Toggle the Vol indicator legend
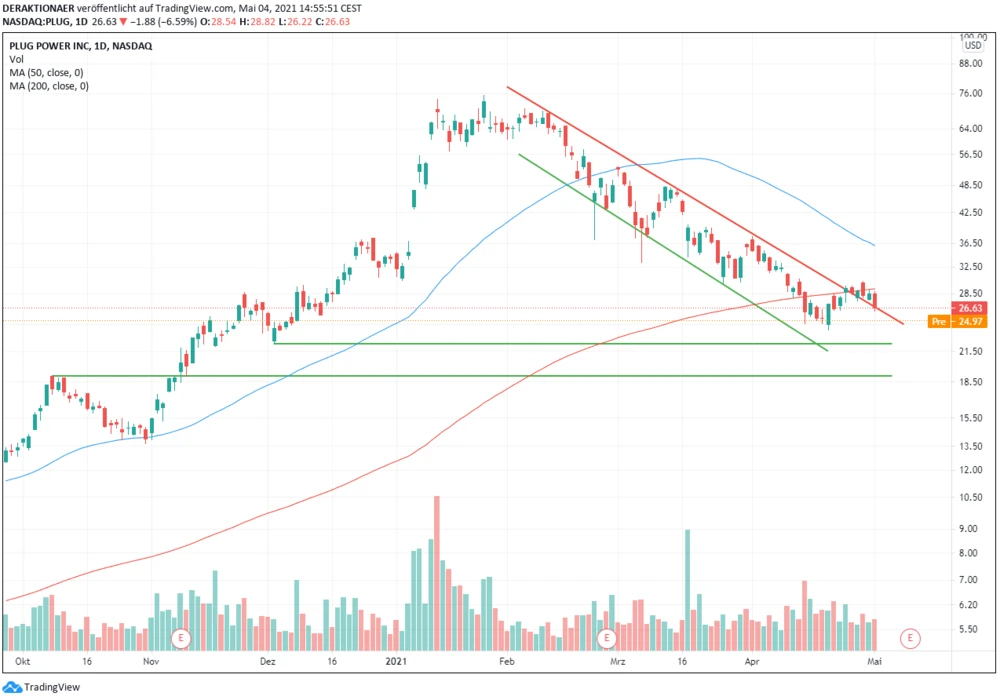Viewport: 1000px width, 700px height. [16, 59]
